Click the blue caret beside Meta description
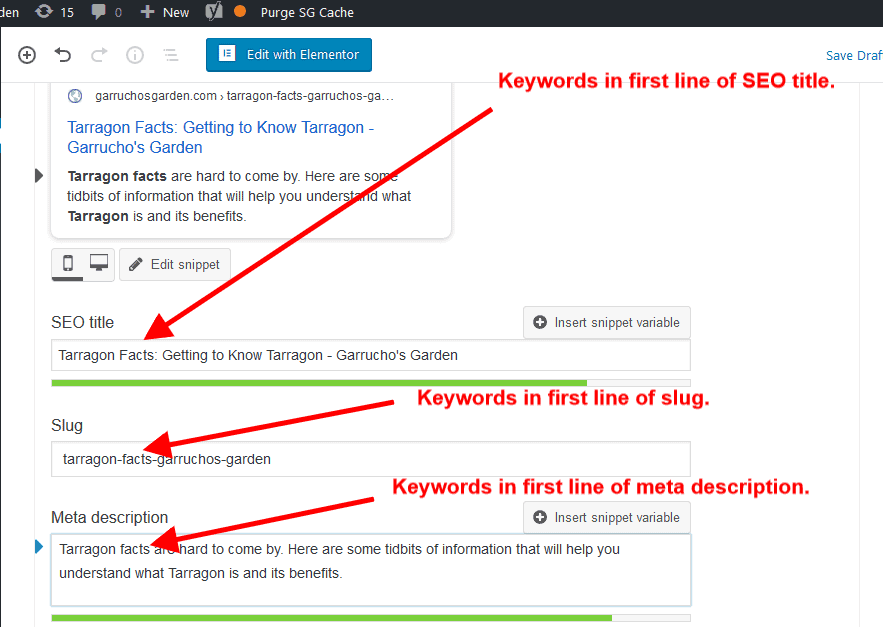The height and width of the screenshot is (627, 883). tap(39, 546)
